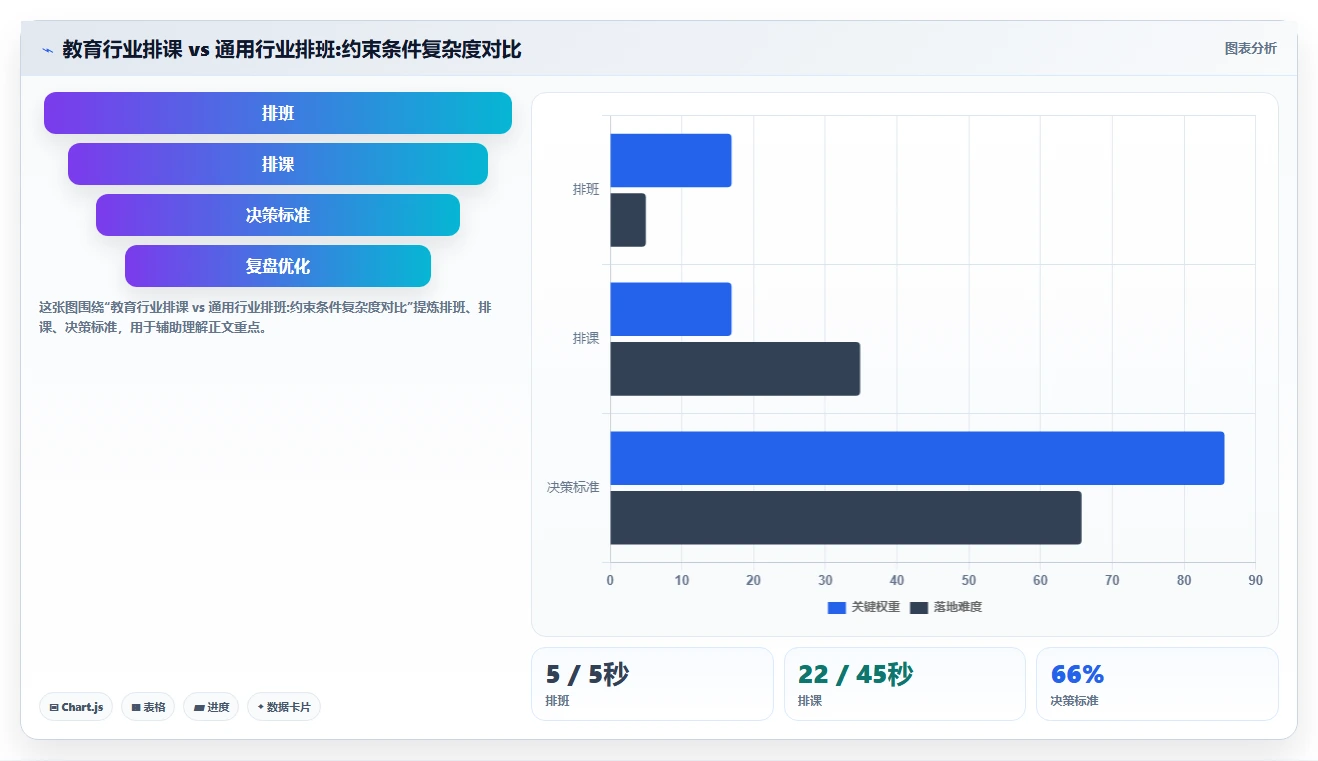
Task: Click the blue 关键权重 bar for 排课
Action: (x=671, y=309)
